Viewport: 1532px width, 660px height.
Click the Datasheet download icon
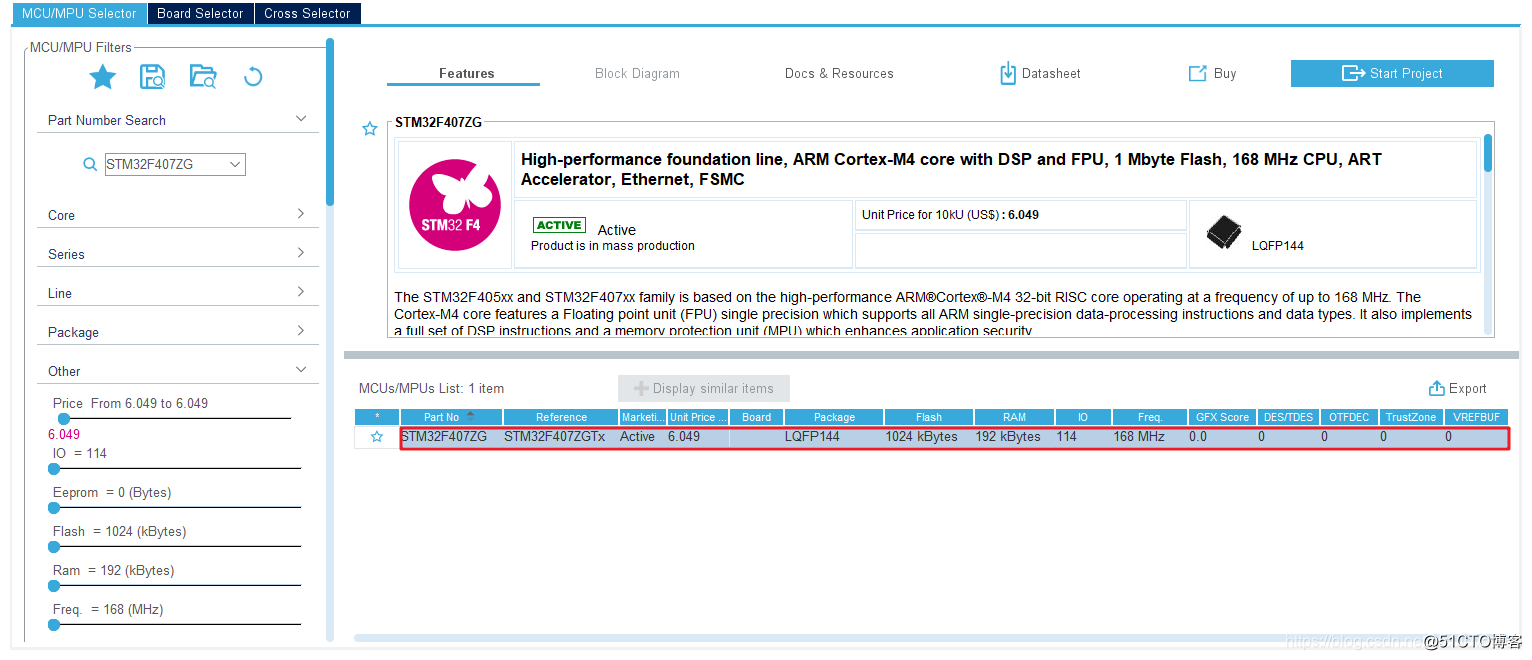pyautogui.click(x=1008, y=73)
